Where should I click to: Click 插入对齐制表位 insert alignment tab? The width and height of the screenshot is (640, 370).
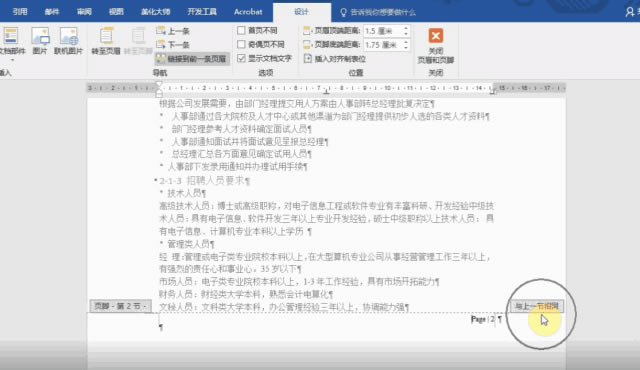(335, 59)
